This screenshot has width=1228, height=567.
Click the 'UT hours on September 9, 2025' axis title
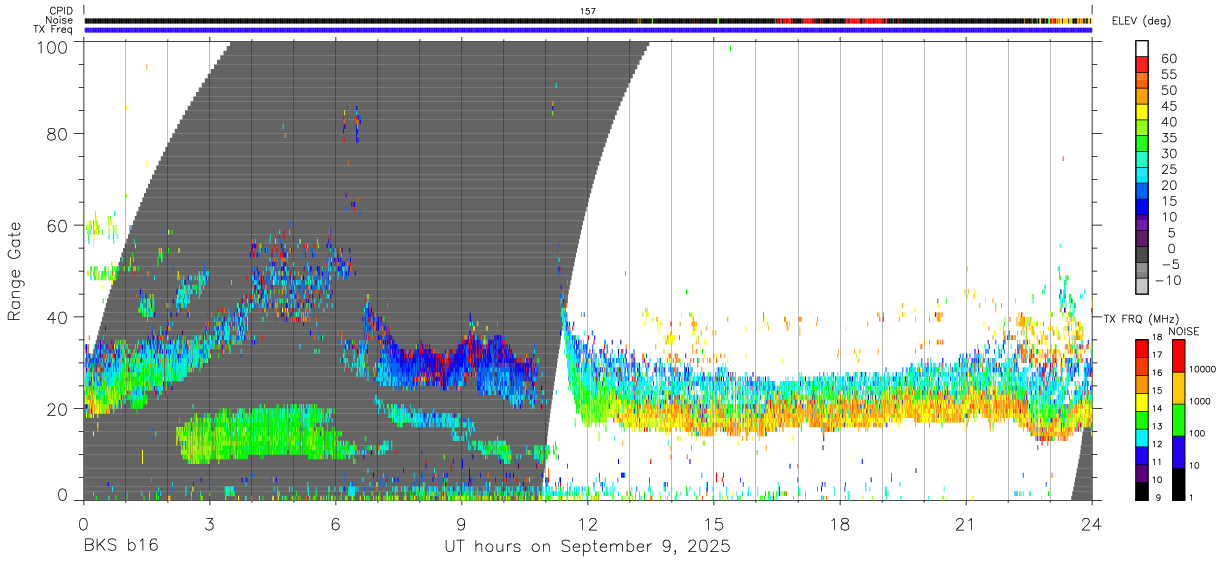pyautogui.click(x=587, y=547)
